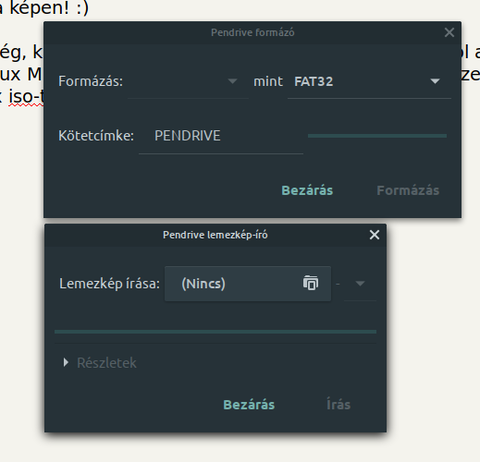Screen dimensions: 480x462
Task: Close the Pendrive lemezkép-író dialog
Action: tap(374, 235)
